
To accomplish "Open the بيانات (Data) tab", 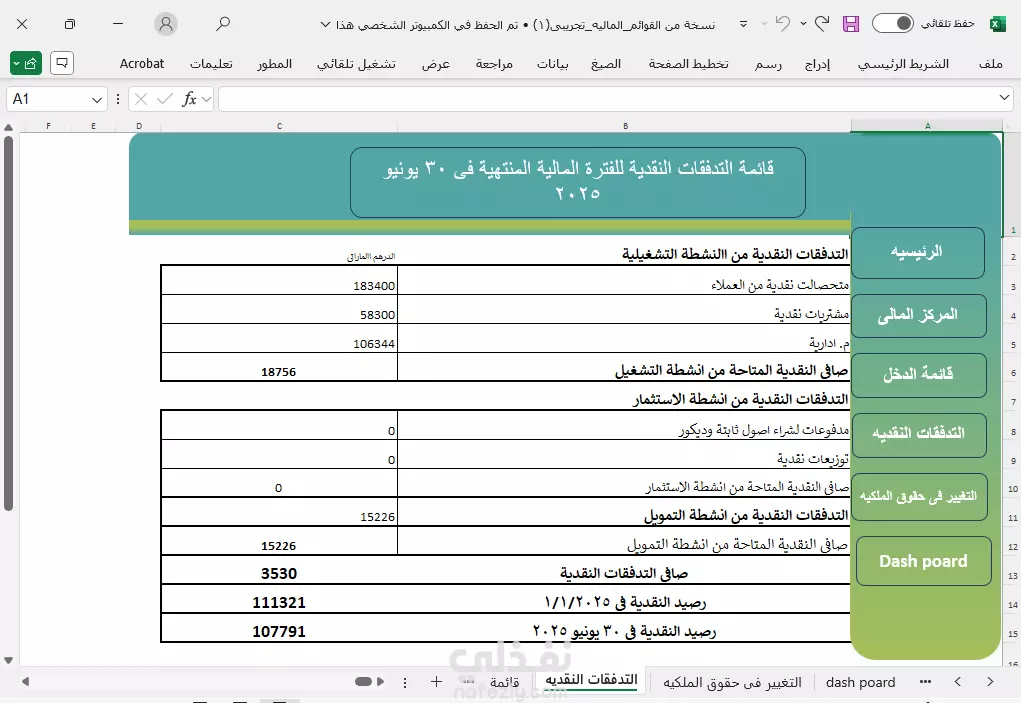I will (x=553, y=64).
